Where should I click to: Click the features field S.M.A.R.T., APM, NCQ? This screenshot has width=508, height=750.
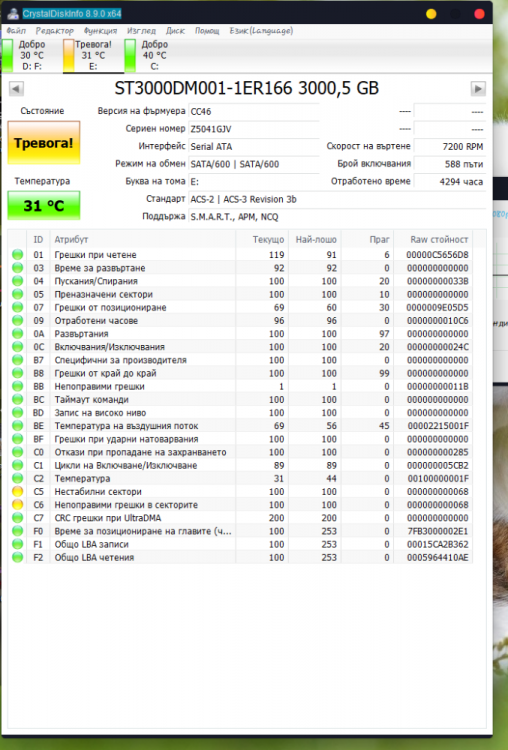[x=337, y=217]
